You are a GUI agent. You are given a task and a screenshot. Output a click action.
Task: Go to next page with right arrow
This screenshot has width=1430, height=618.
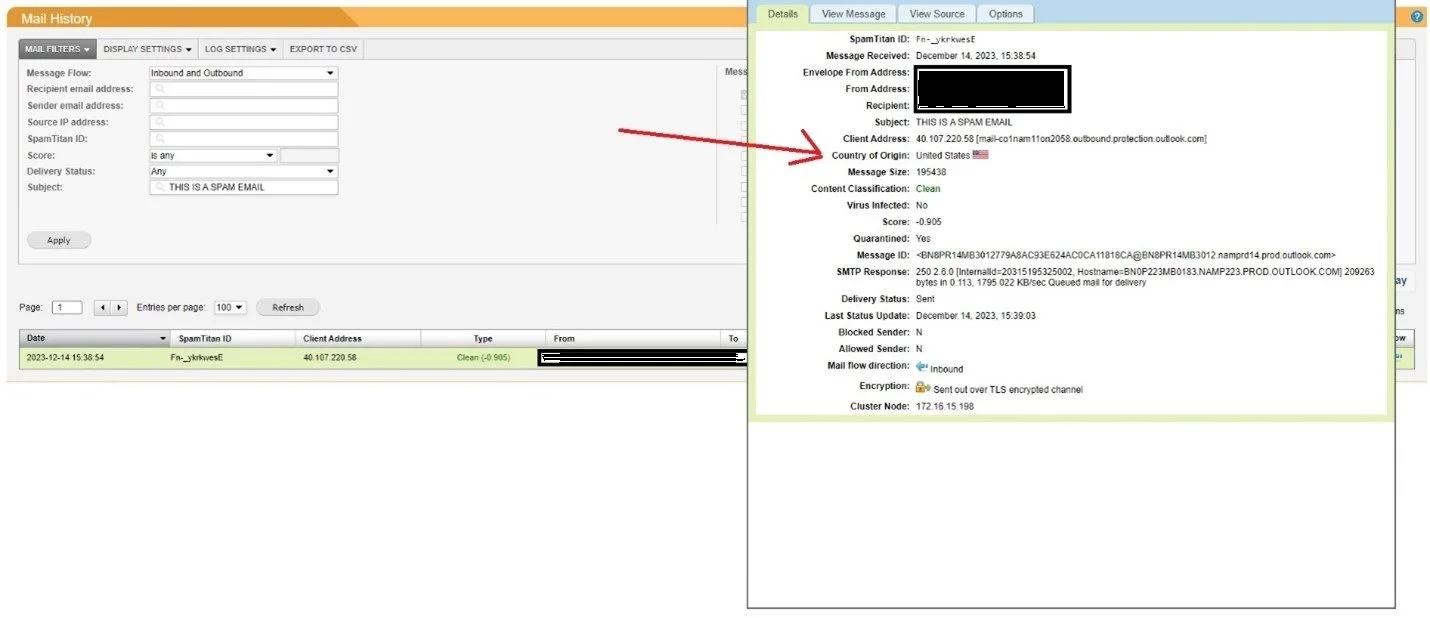tap(119, 308)
